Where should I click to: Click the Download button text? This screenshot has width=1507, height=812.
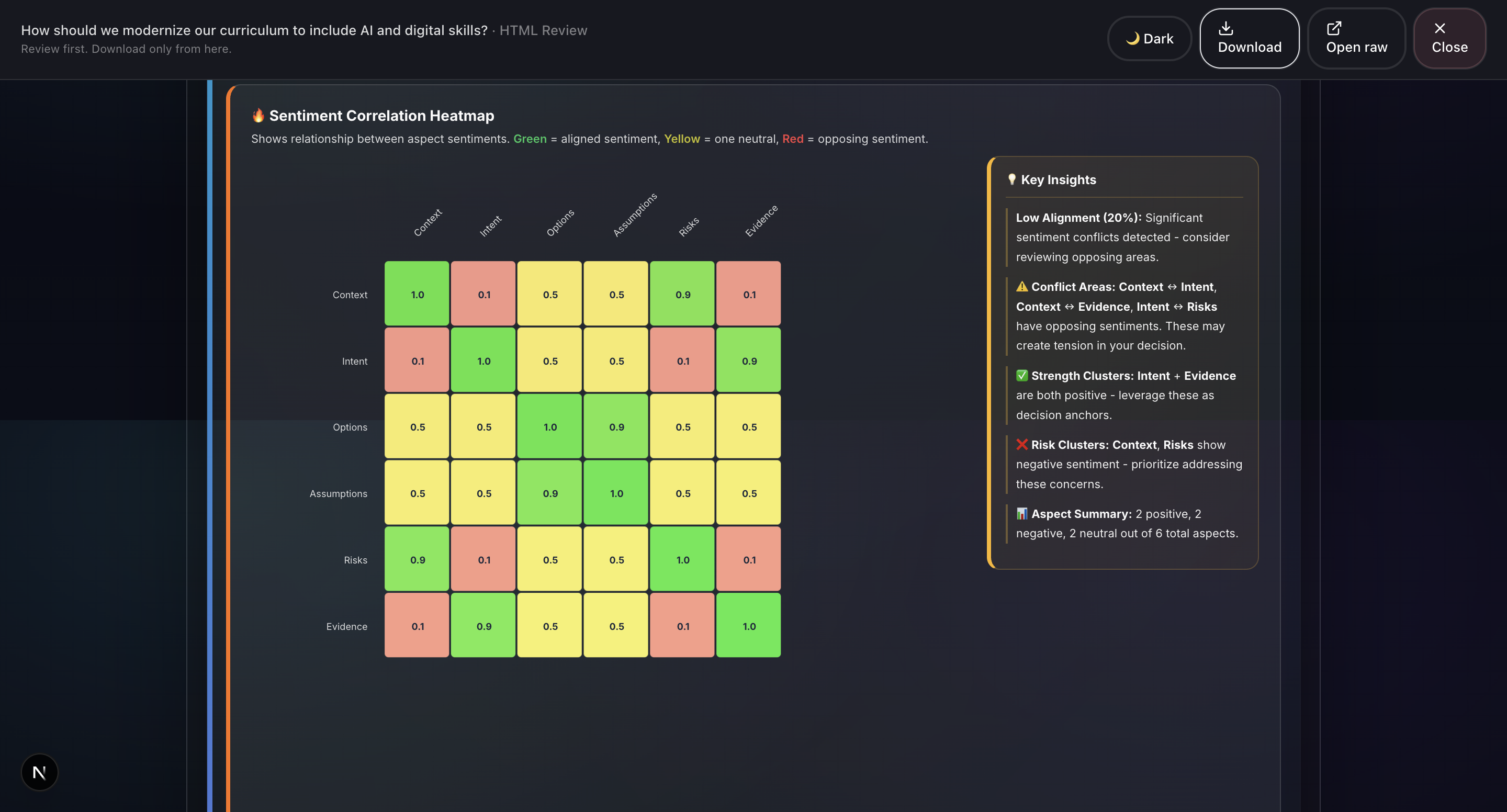(1249, 48)
